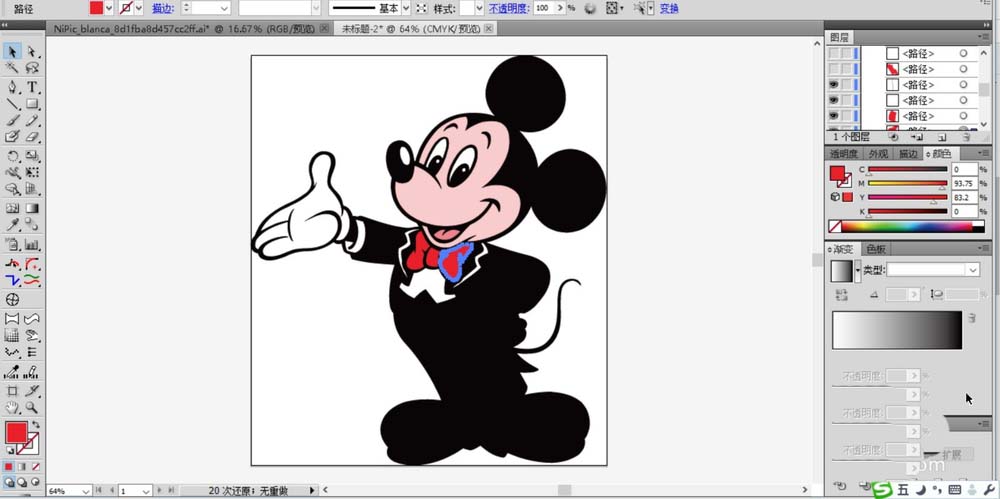Click the 不透明度 opacity link
This screenshot has width=1000, height=499.
[509, 8]
